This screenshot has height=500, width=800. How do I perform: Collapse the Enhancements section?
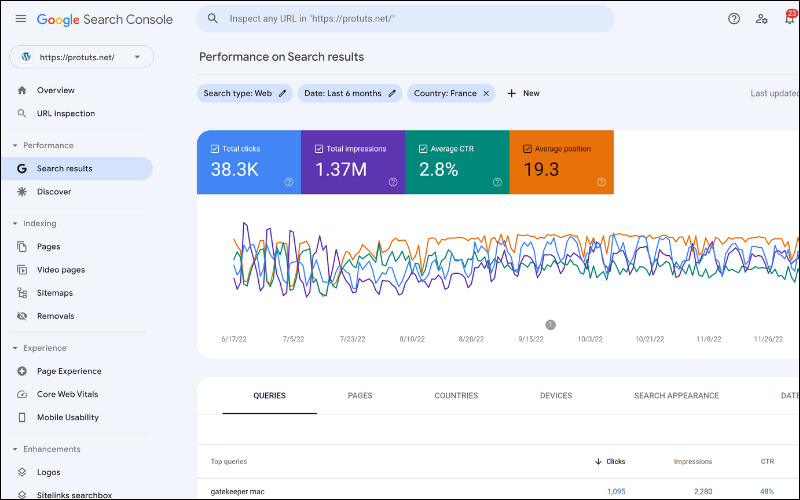click(x=15, y=449)
